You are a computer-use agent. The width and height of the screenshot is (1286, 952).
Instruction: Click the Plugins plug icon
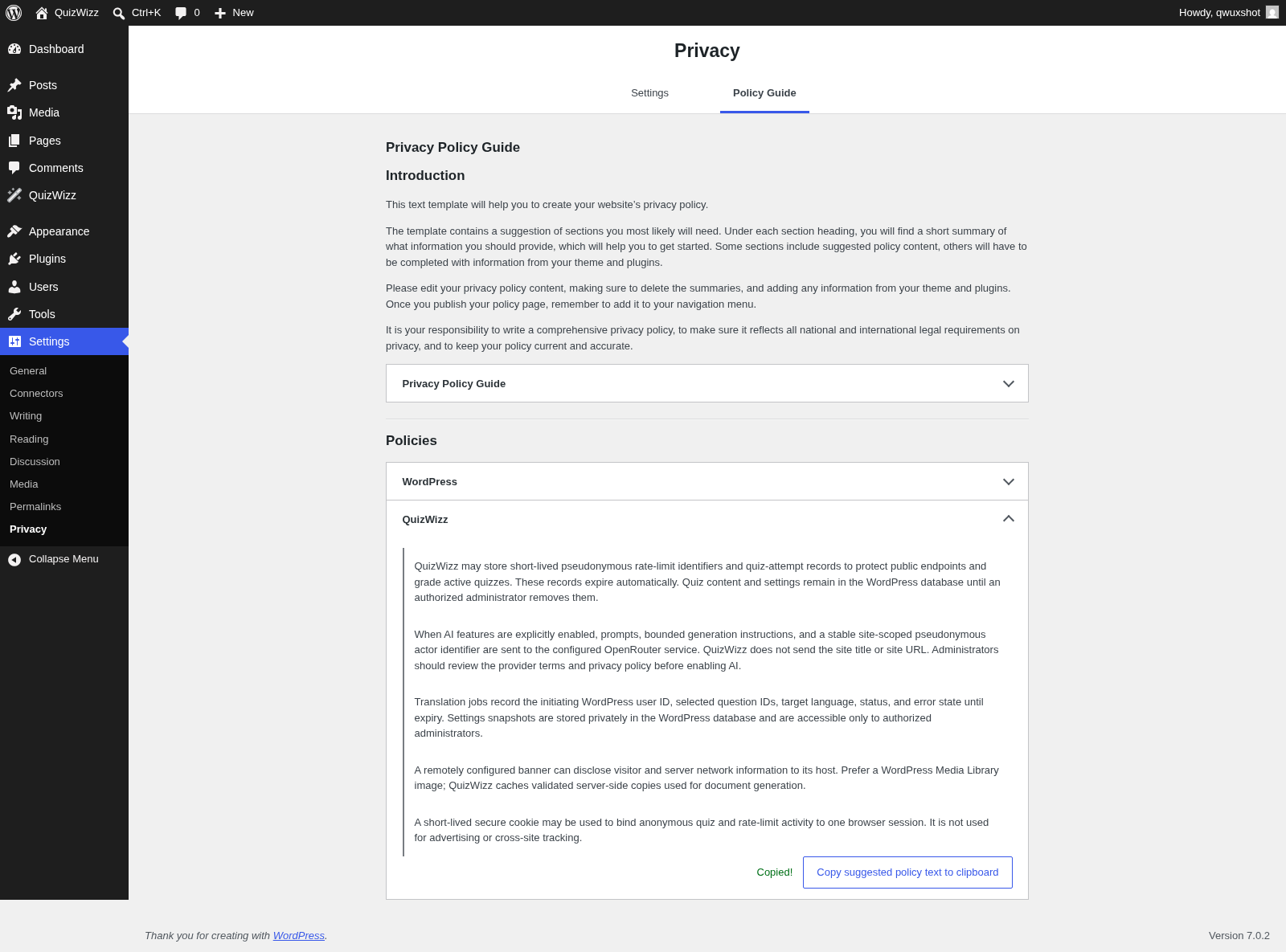click(14, 259)
